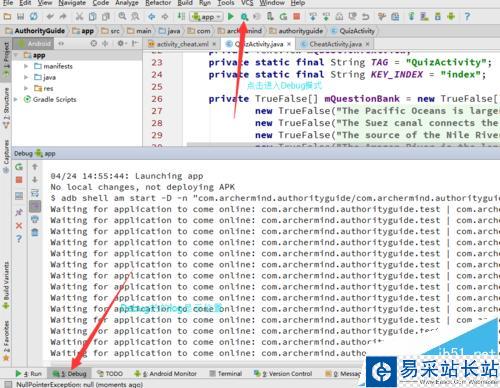
Task: Click the Print icon in Debug console
Action: point(35,219)
